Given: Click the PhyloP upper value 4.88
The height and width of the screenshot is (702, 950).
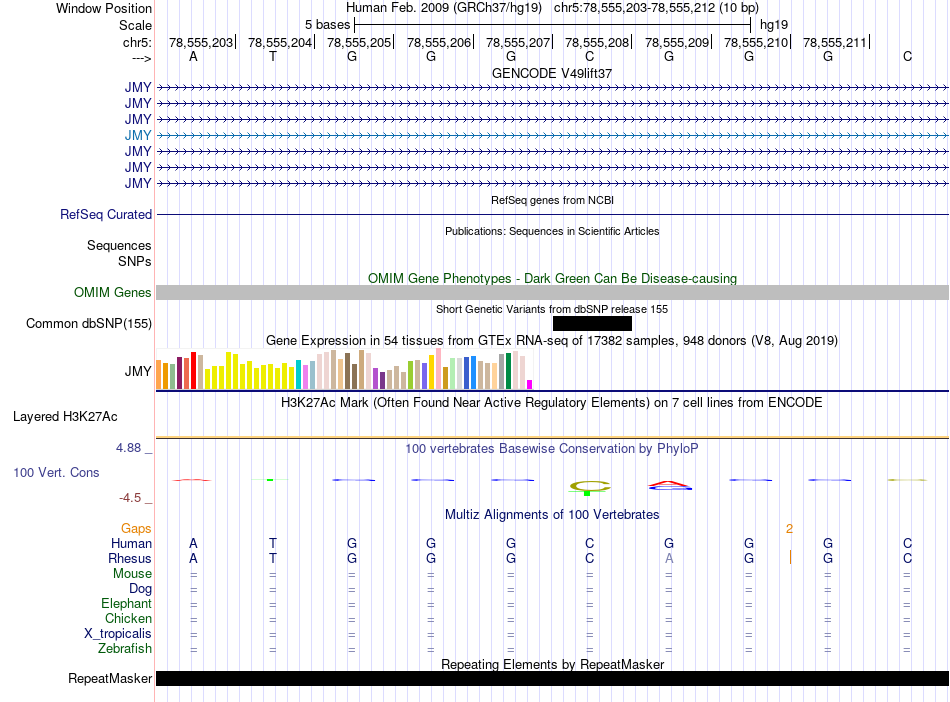Looking at the screenshot, I should pos(128,448).
